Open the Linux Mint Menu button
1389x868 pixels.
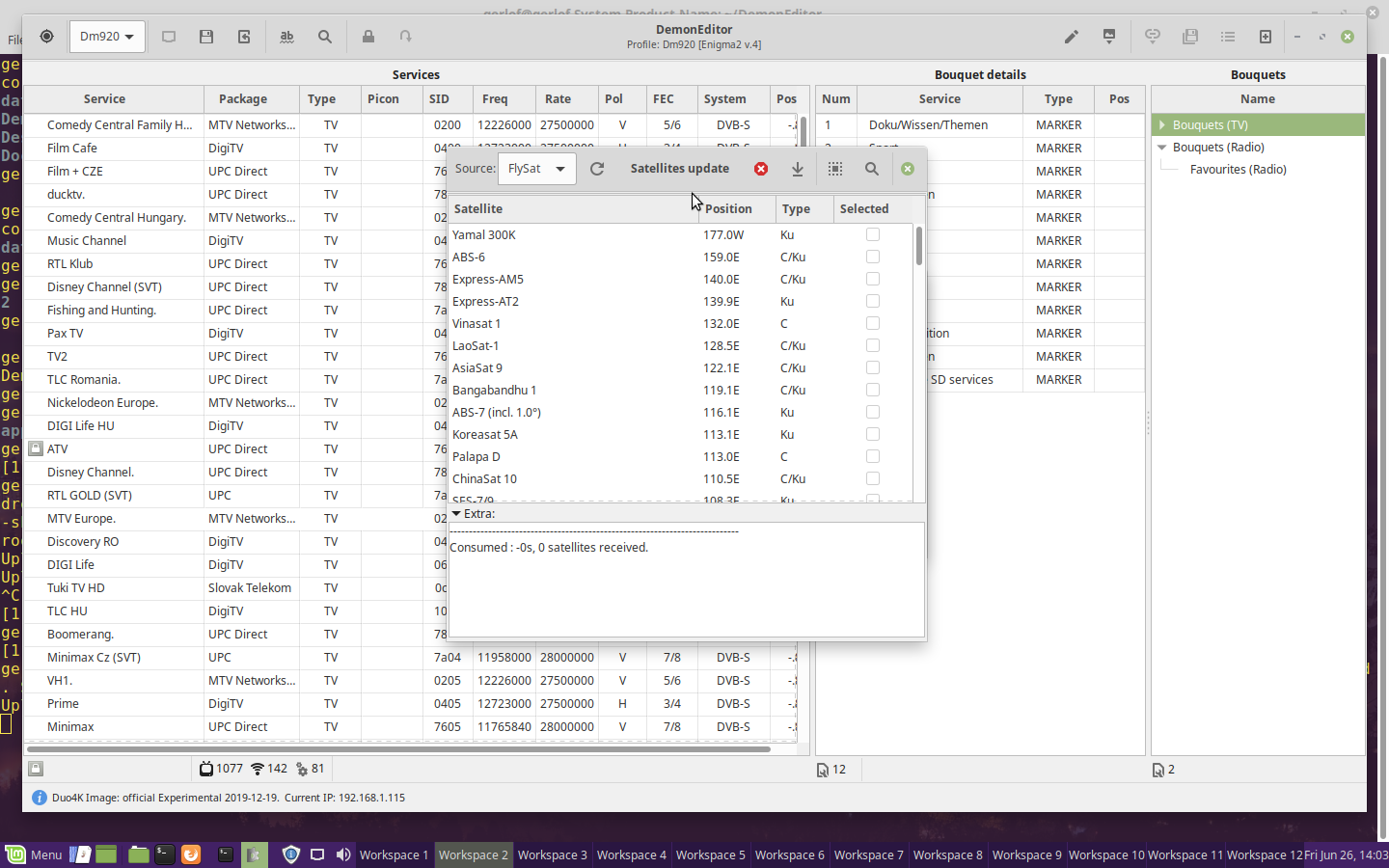tap(34, 854)
